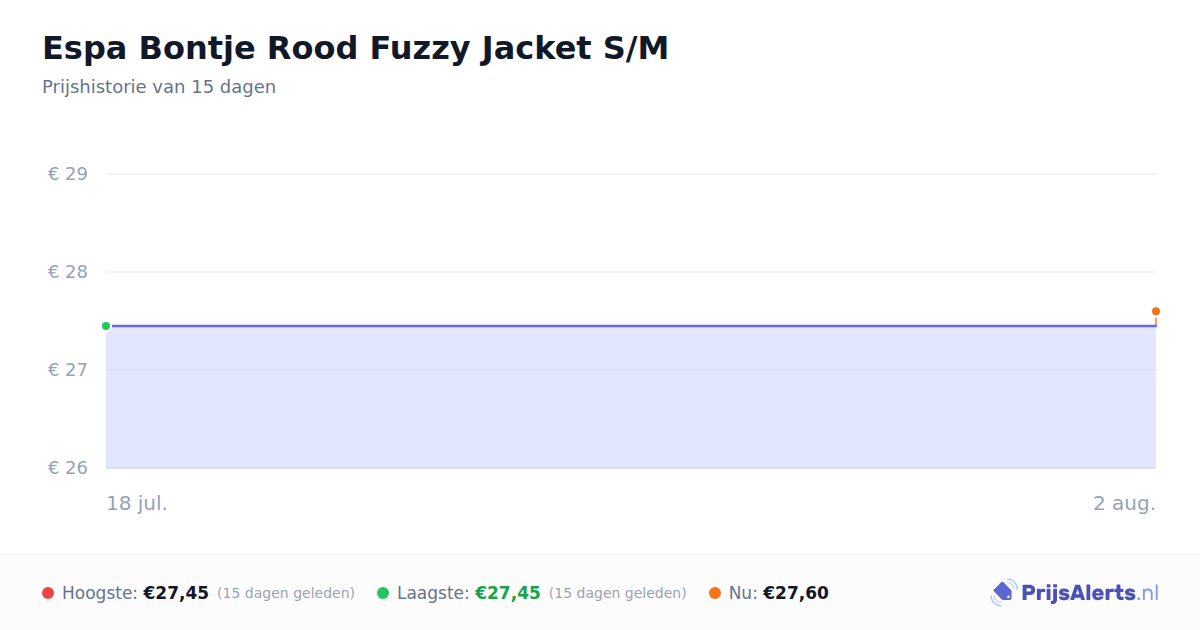Click the 18 jul. date label
Image resolution: width=1200 pixels, height=630 pixels.
point(137,503)
